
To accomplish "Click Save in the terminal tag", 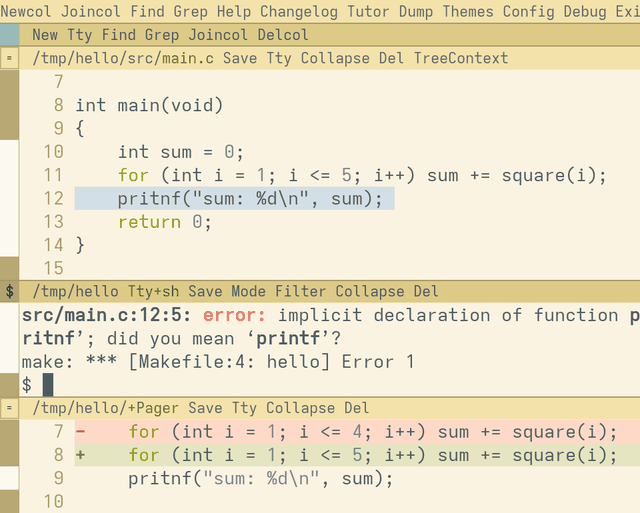I will pyautogui.click(x=205, y=291).
